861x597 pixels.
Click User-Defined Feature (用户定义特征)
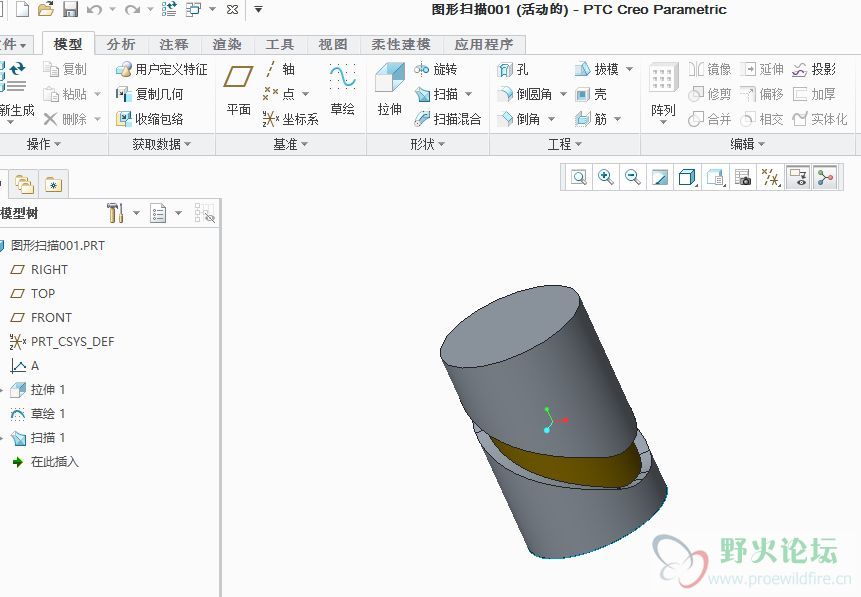(x=162, y=69)
